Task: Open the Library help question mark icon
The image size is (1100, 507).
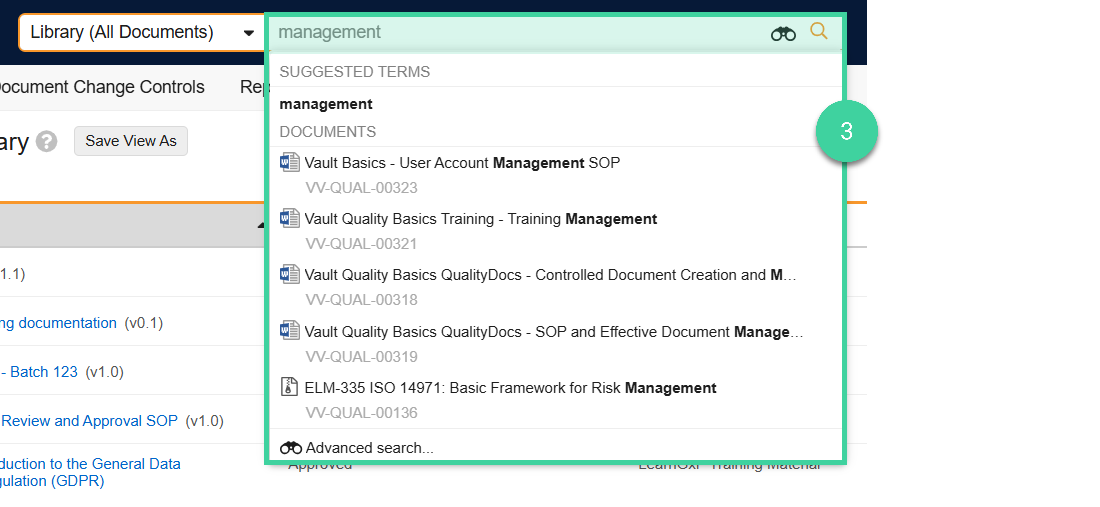Action: [47, 142]
